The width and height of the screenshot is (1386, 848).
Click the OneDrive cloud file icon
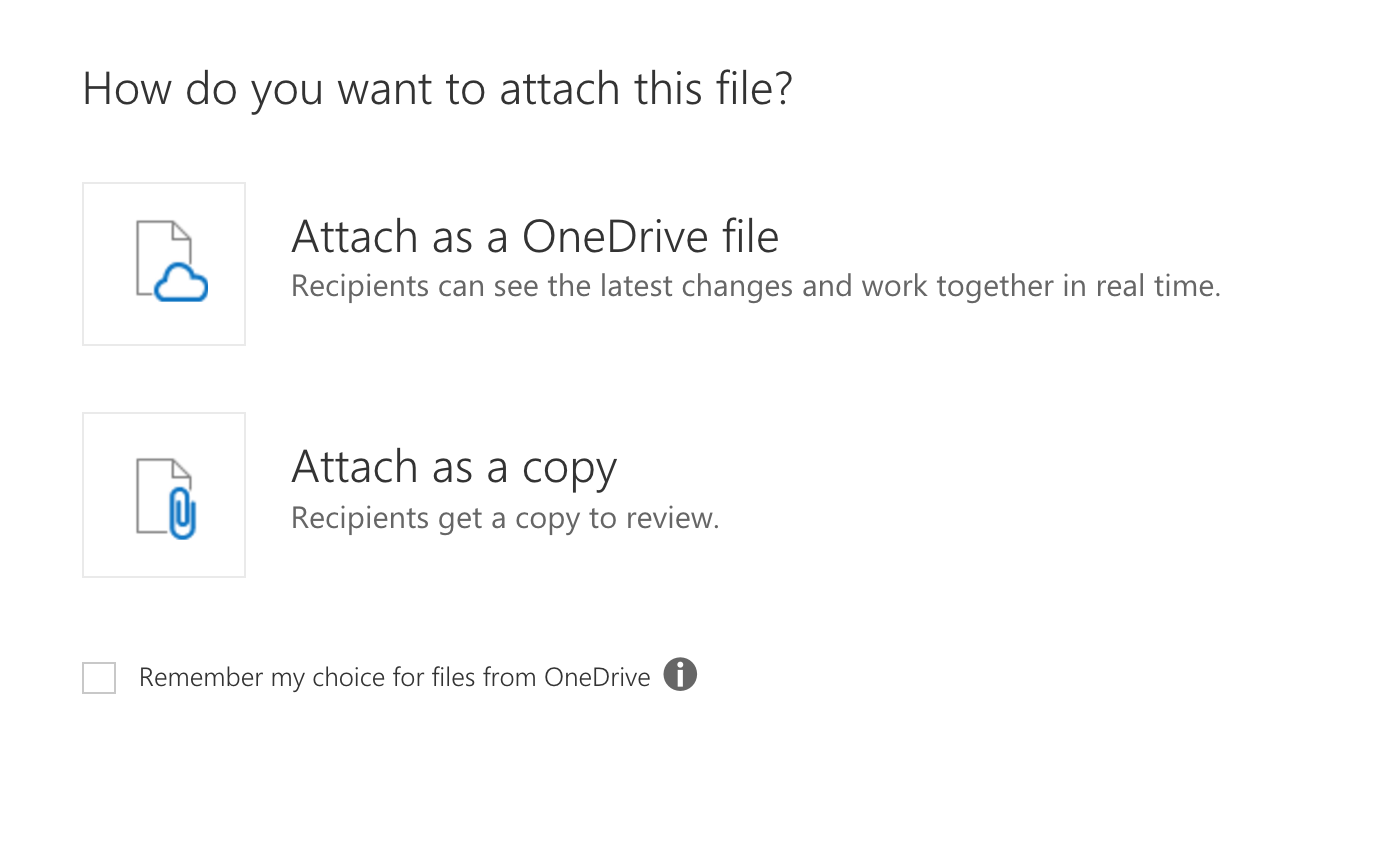(171, 262)
